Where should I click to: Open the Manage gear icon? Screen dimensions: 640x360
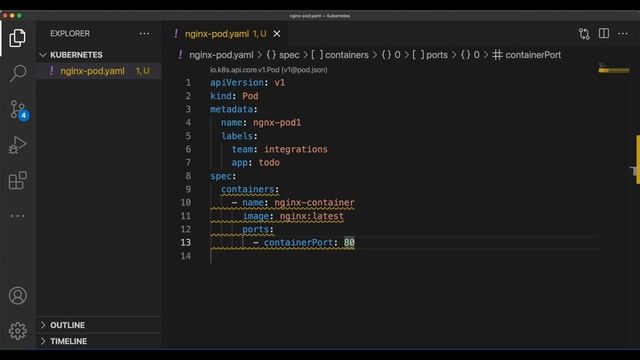click(x=18, y=331)
